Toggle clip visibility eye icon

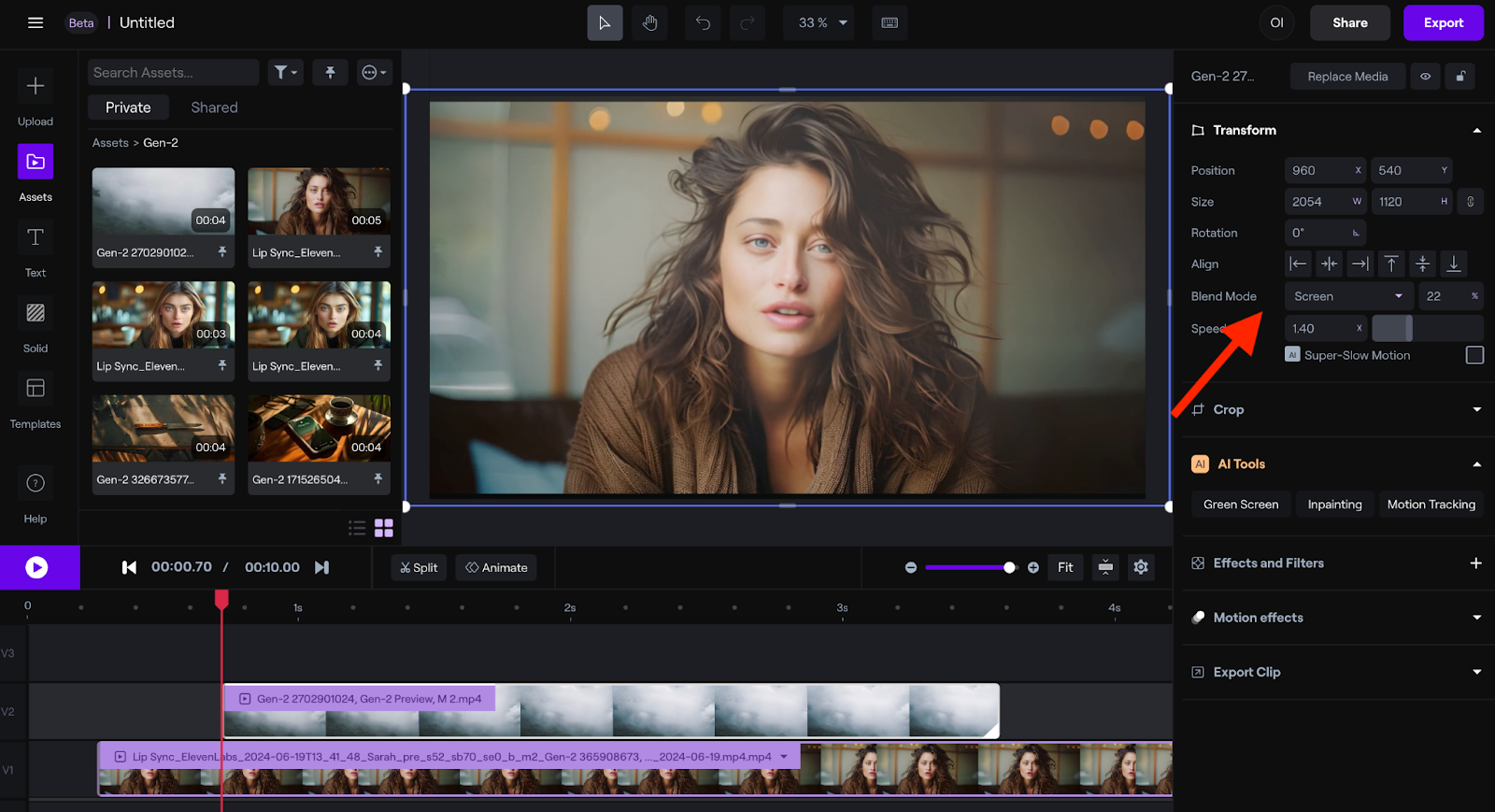click(x=1425, y=77)
